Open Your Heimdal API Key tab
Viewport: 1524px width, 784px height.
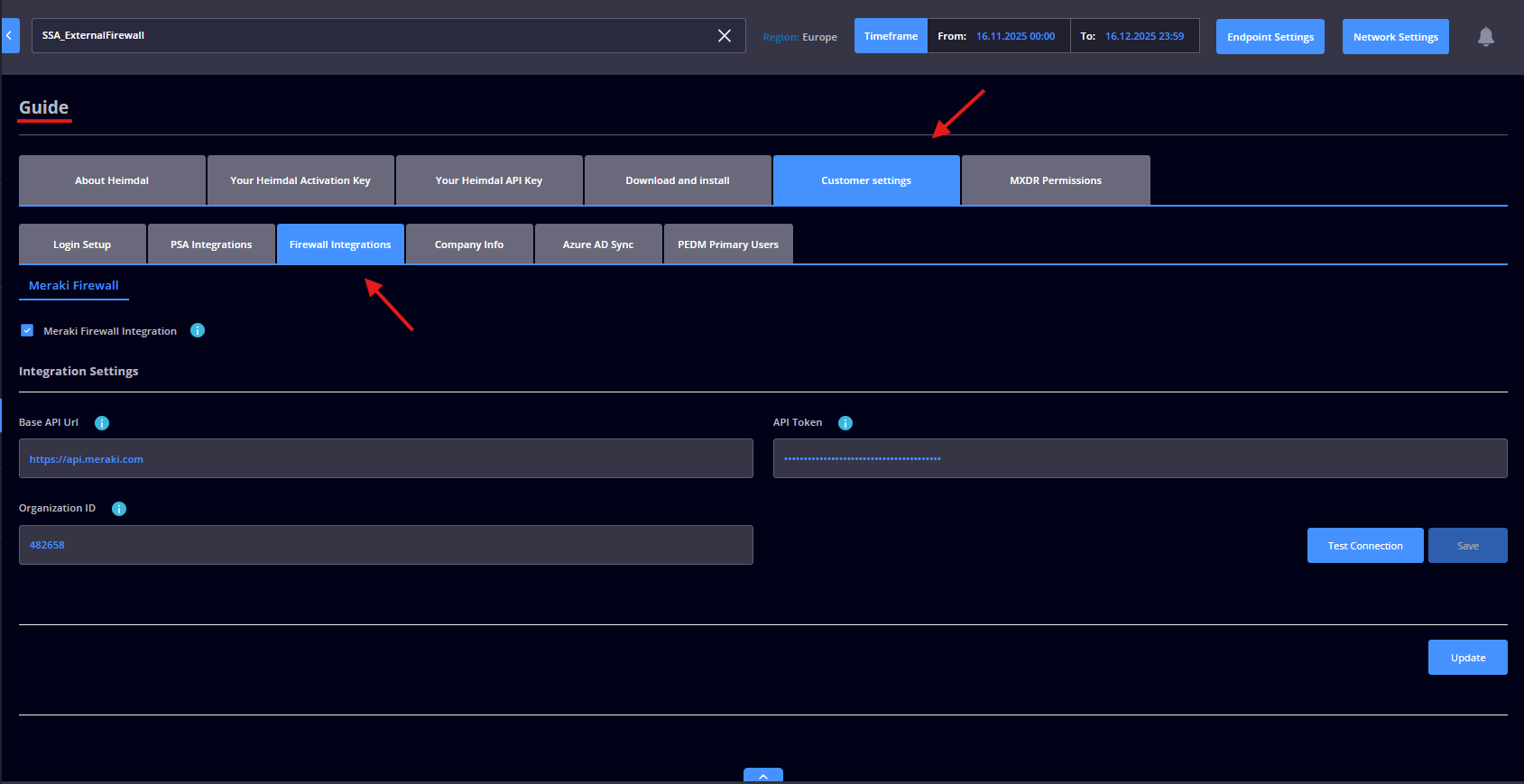point(489,180)
